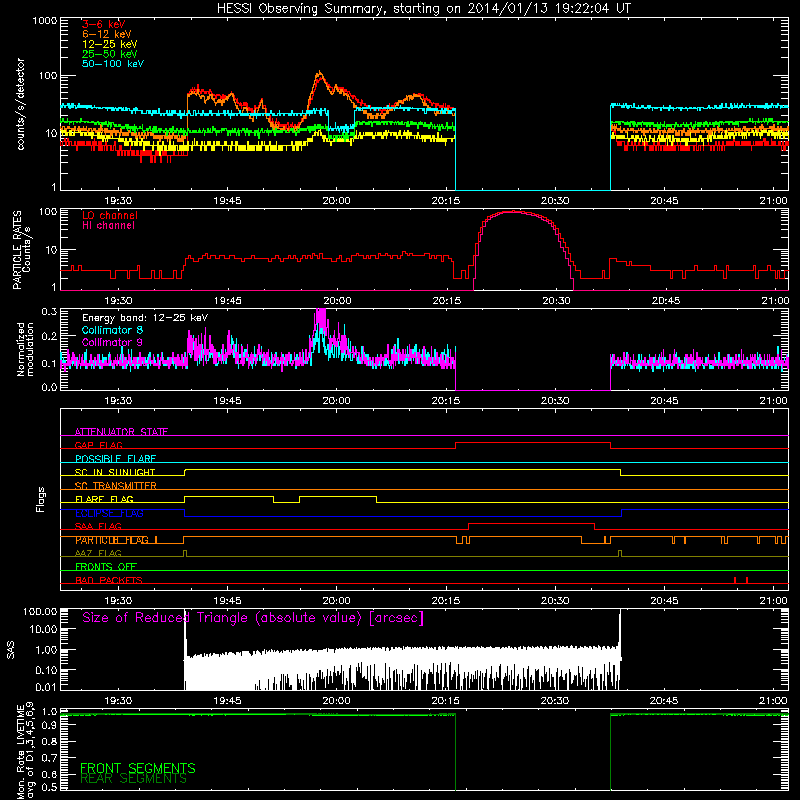Click the yellow 12-25 keV legend label
This screenshot has width=800, height=800.
pyautogui.click(x=110, y=44)
